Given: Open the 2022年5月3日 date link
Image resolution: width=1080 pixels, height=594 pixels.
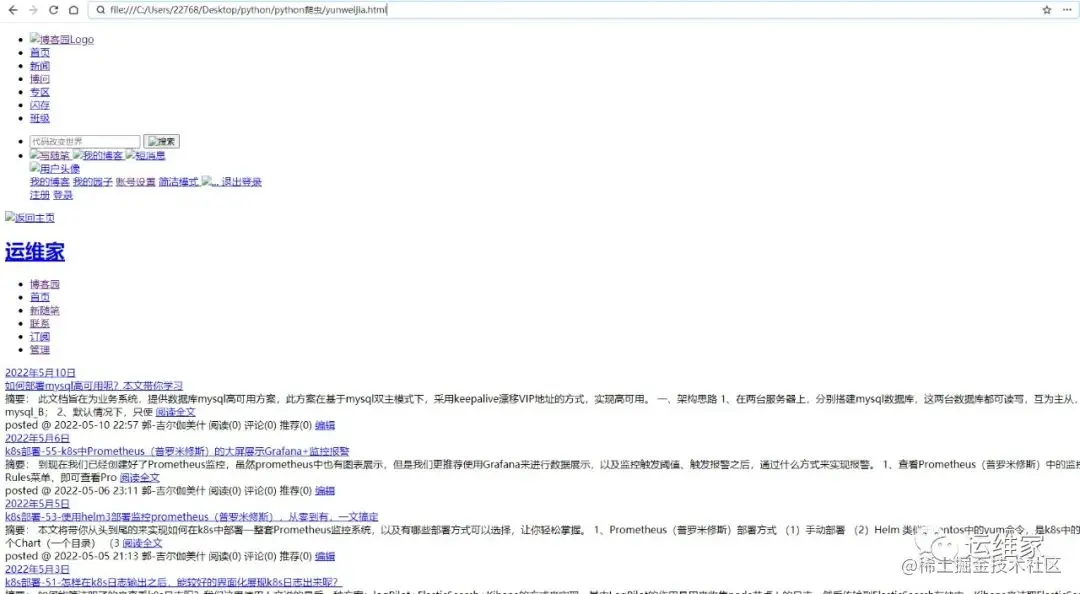Looking at the screenshot, I should 37,569.
